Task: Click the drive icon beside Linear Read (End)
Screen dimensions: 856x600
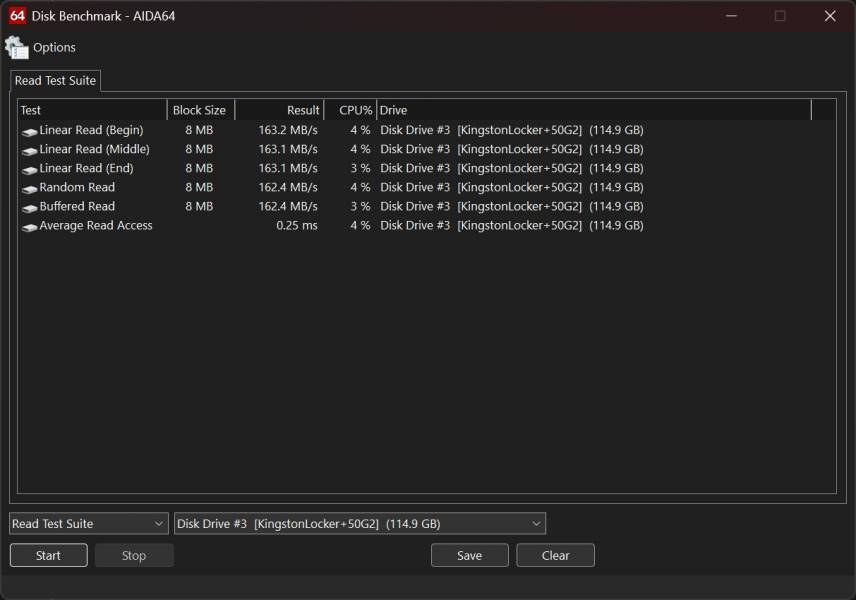Action: [x=29, y=169]
